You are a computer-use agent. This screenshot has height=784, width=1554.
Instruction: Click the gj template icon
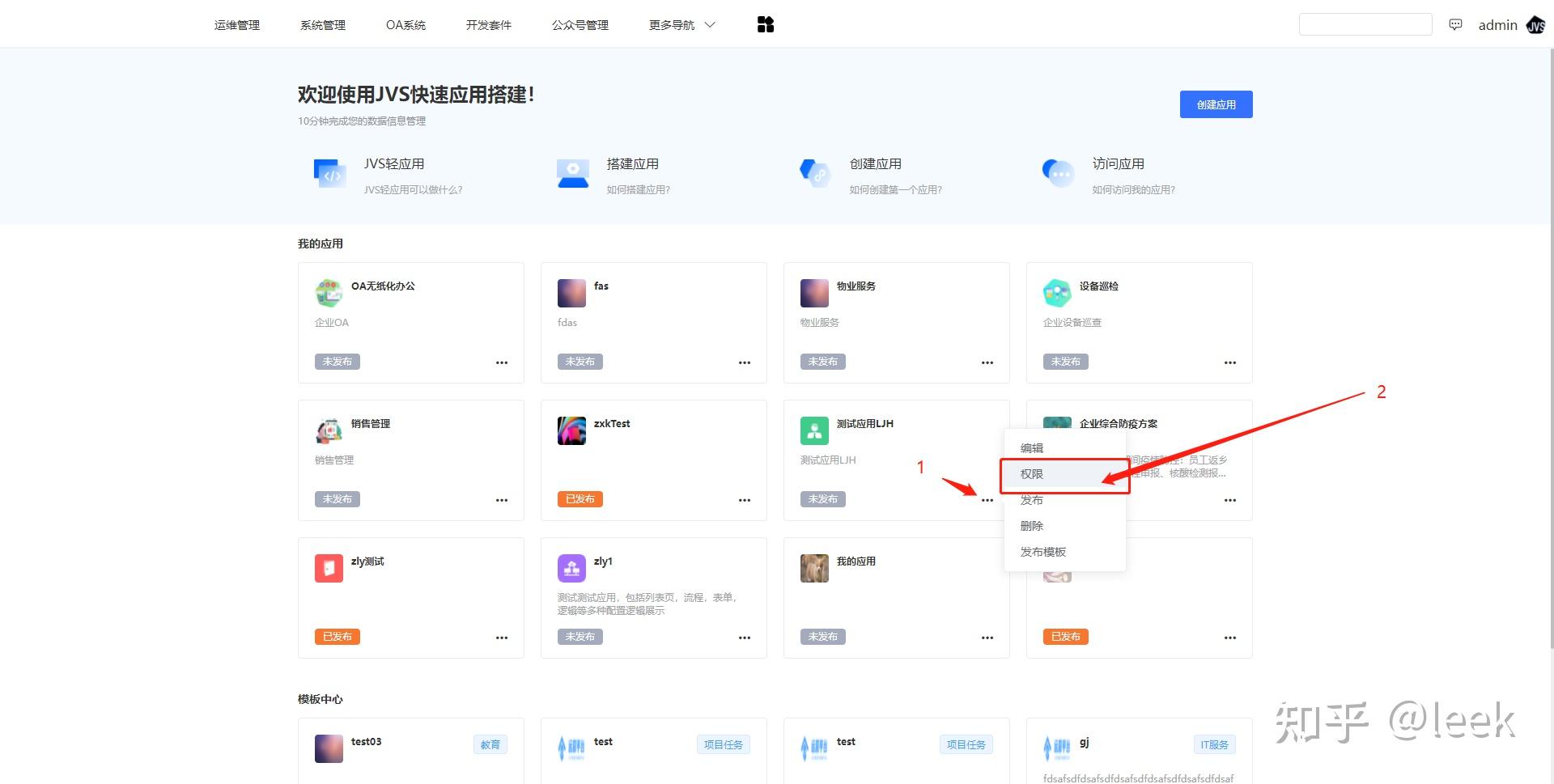1057,748
